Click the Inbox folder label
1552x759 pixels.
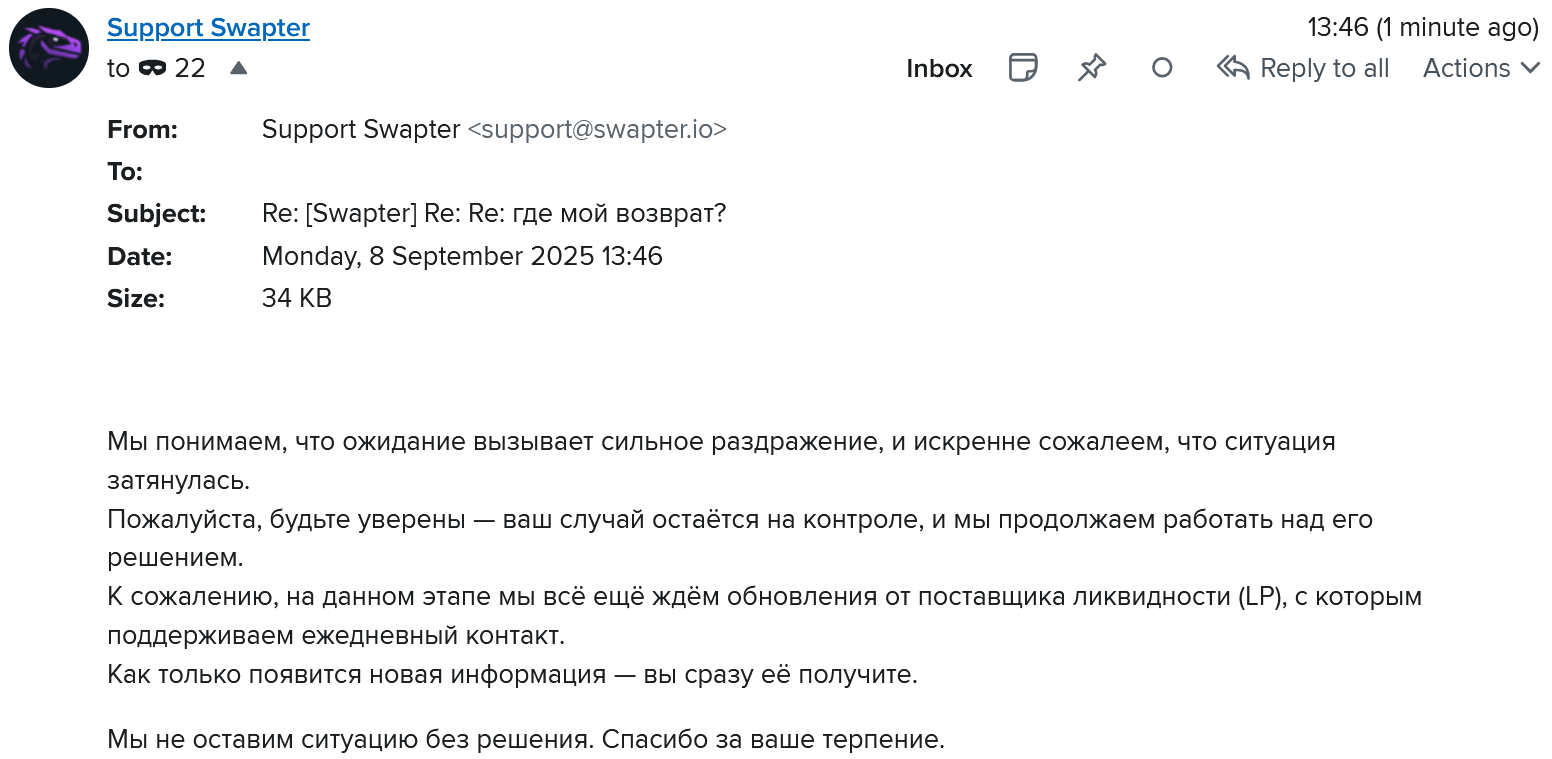coord(939,68)
